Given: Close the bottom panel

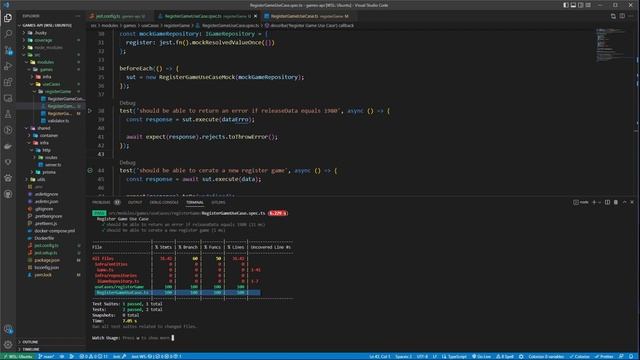Looking at the screenshot, I should click(632, 202).
